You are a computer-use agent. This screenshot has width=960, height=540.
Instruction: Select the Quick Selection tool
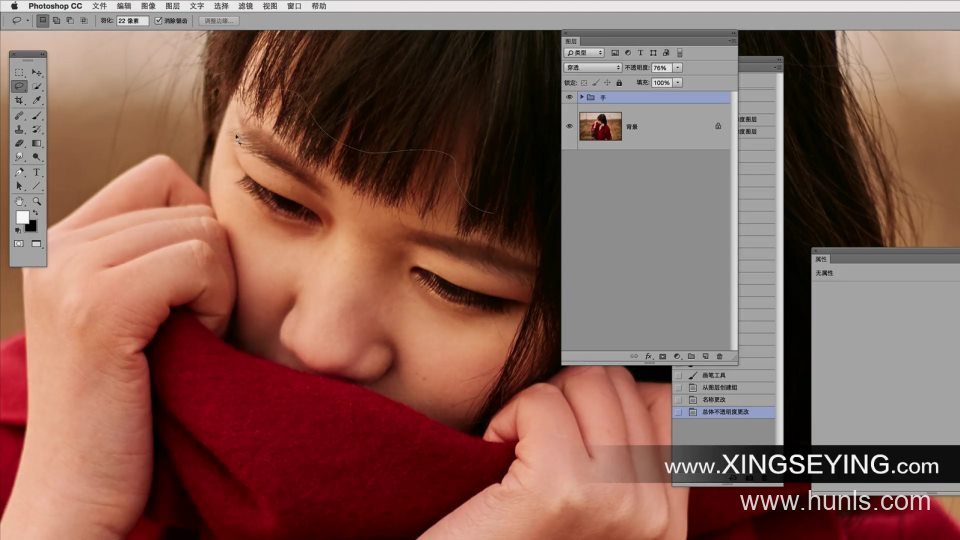37,86
